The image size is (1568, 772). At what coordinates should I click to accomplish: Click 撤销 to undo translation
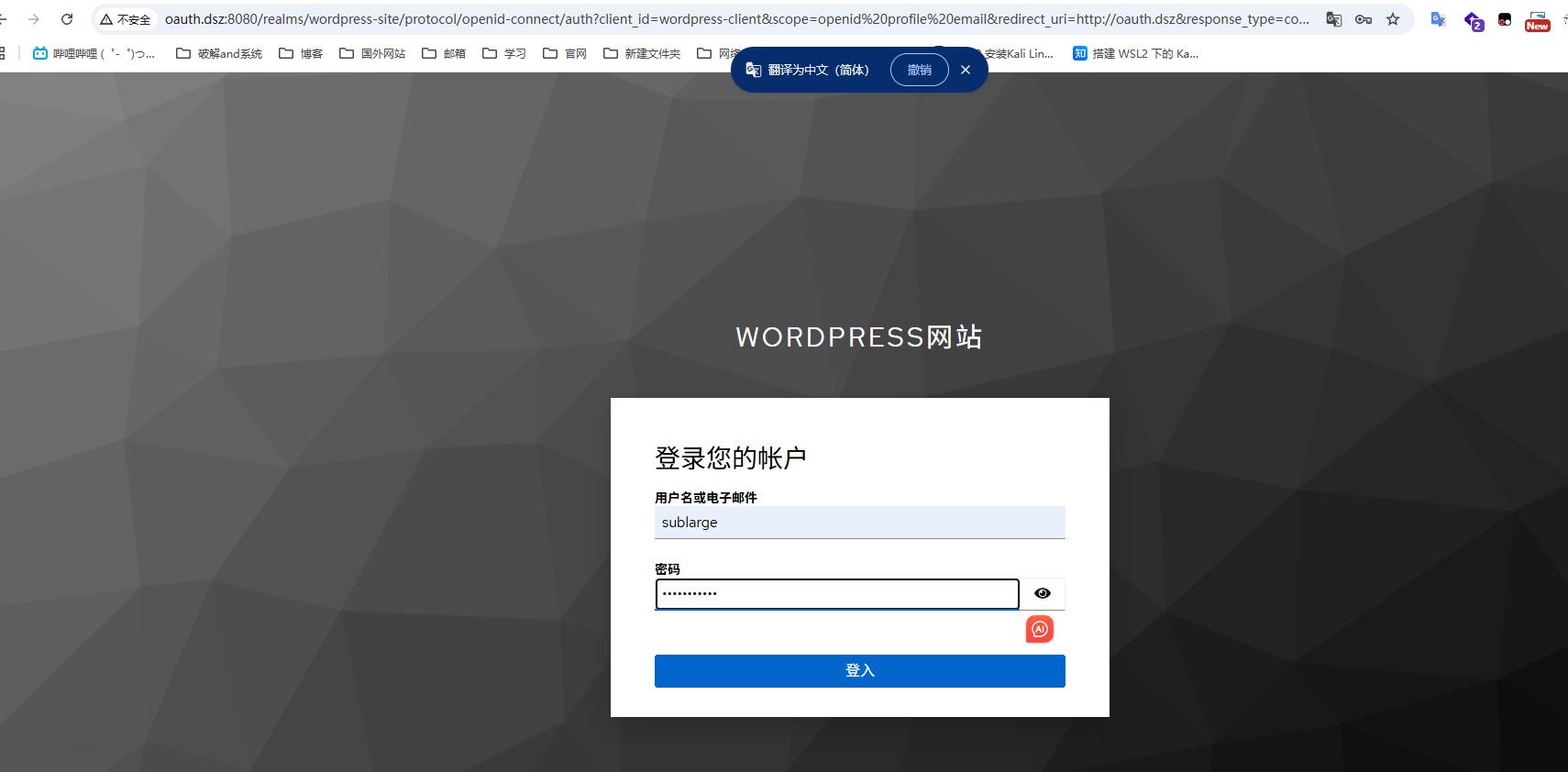point(920,70)
